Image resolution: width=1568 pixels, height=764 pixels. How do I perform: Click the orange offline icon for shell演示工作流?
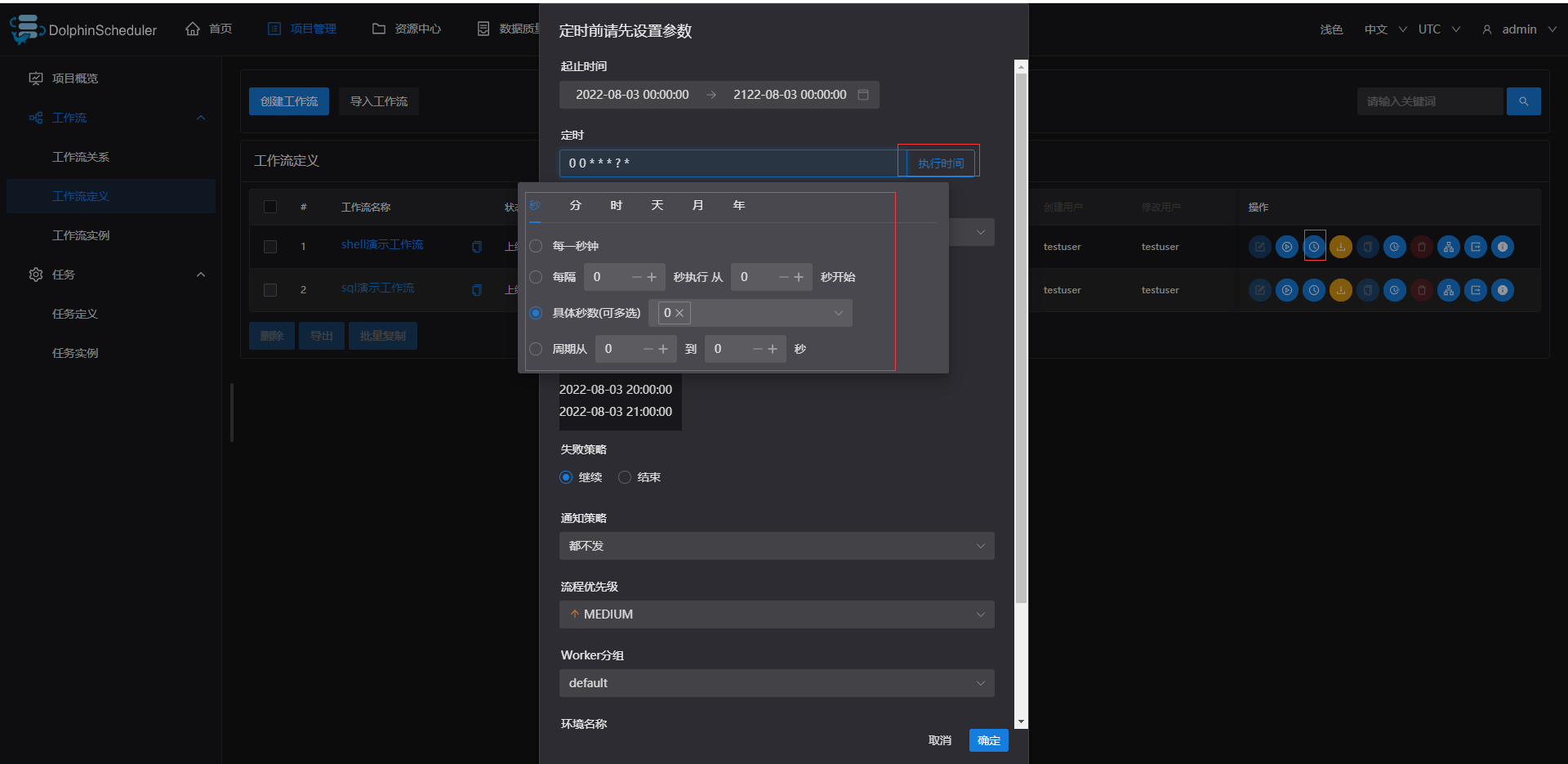pos(1341,247)
